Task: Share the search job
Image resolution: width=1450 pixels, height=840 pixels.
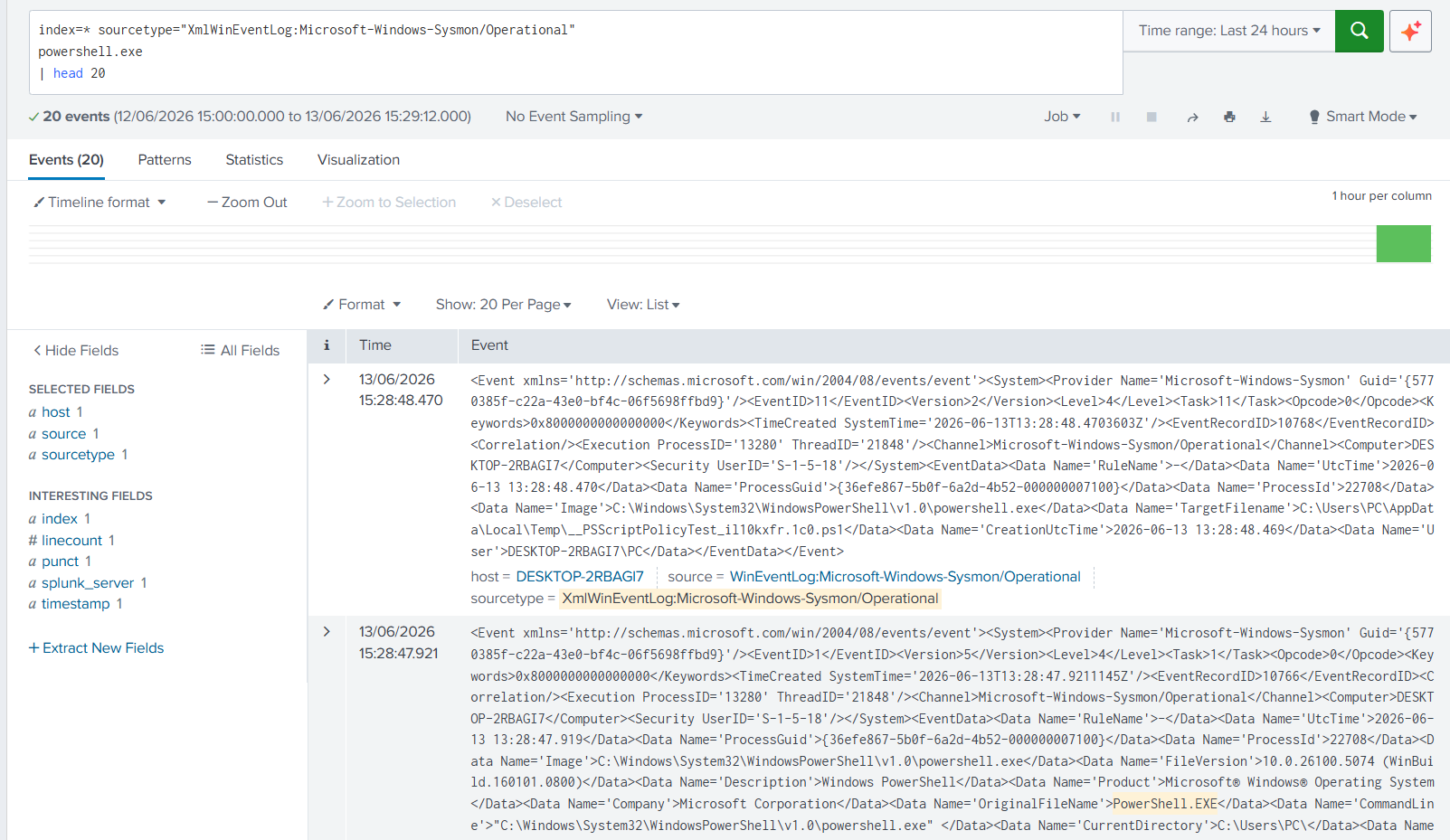Action: [1192, 117]
